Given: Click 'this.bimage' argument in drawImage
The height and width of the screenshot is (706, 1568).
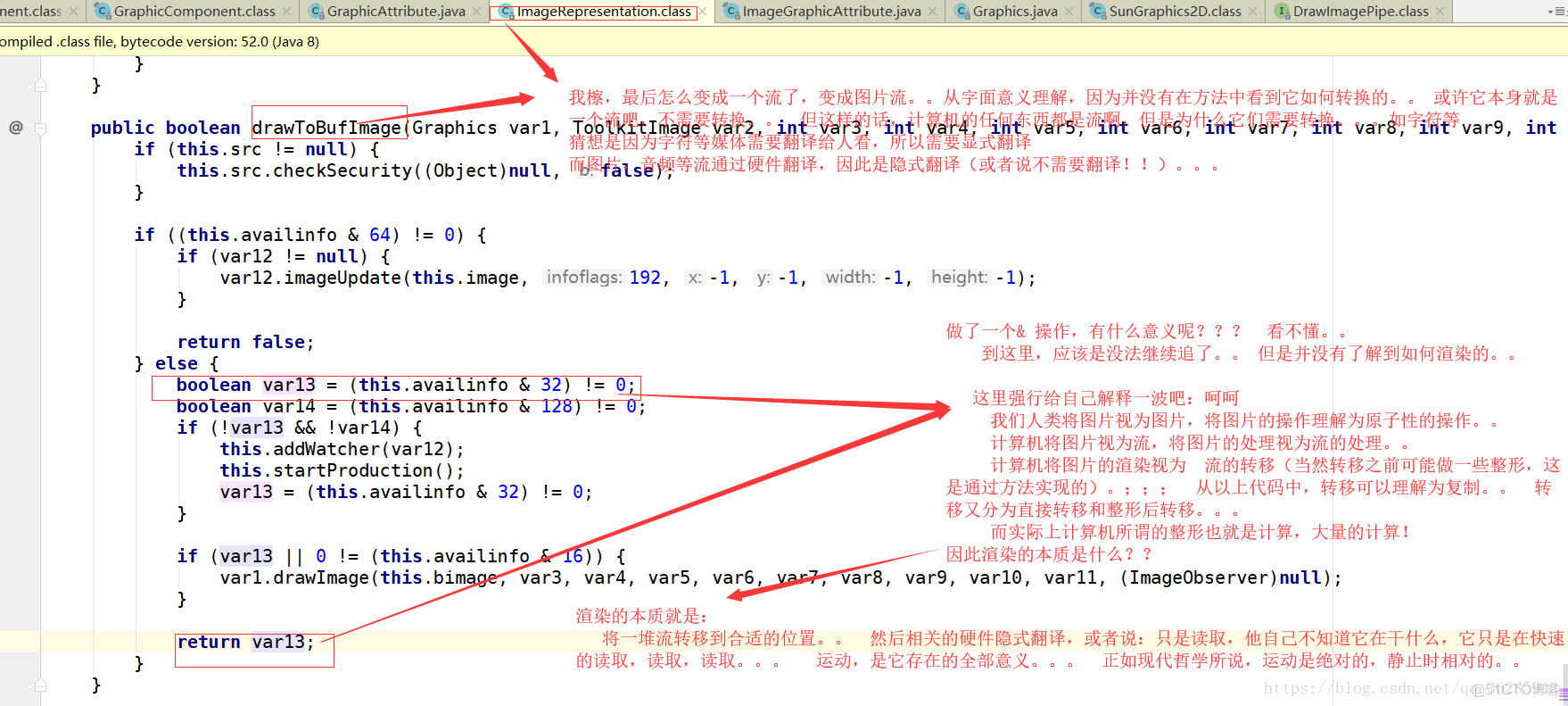Looking at the screenshot, I should pyautogui.click(x=439, y=577).
